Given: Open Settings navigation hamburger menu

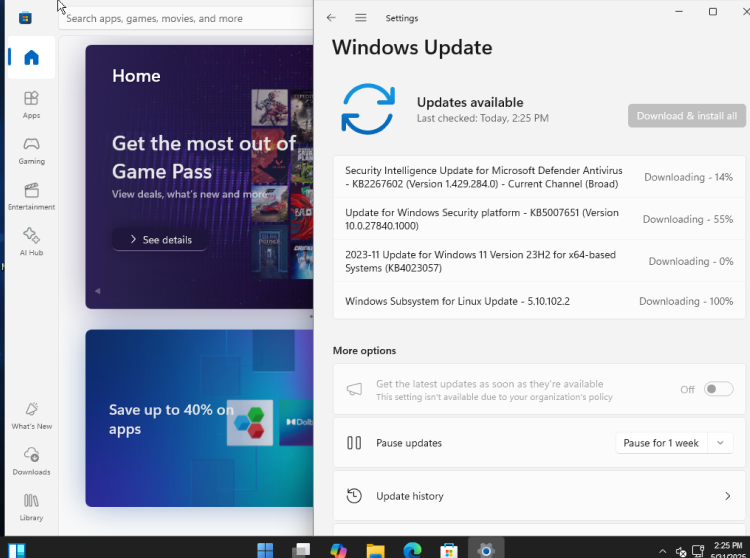Looking at the screenshot, I should (361, 18).
